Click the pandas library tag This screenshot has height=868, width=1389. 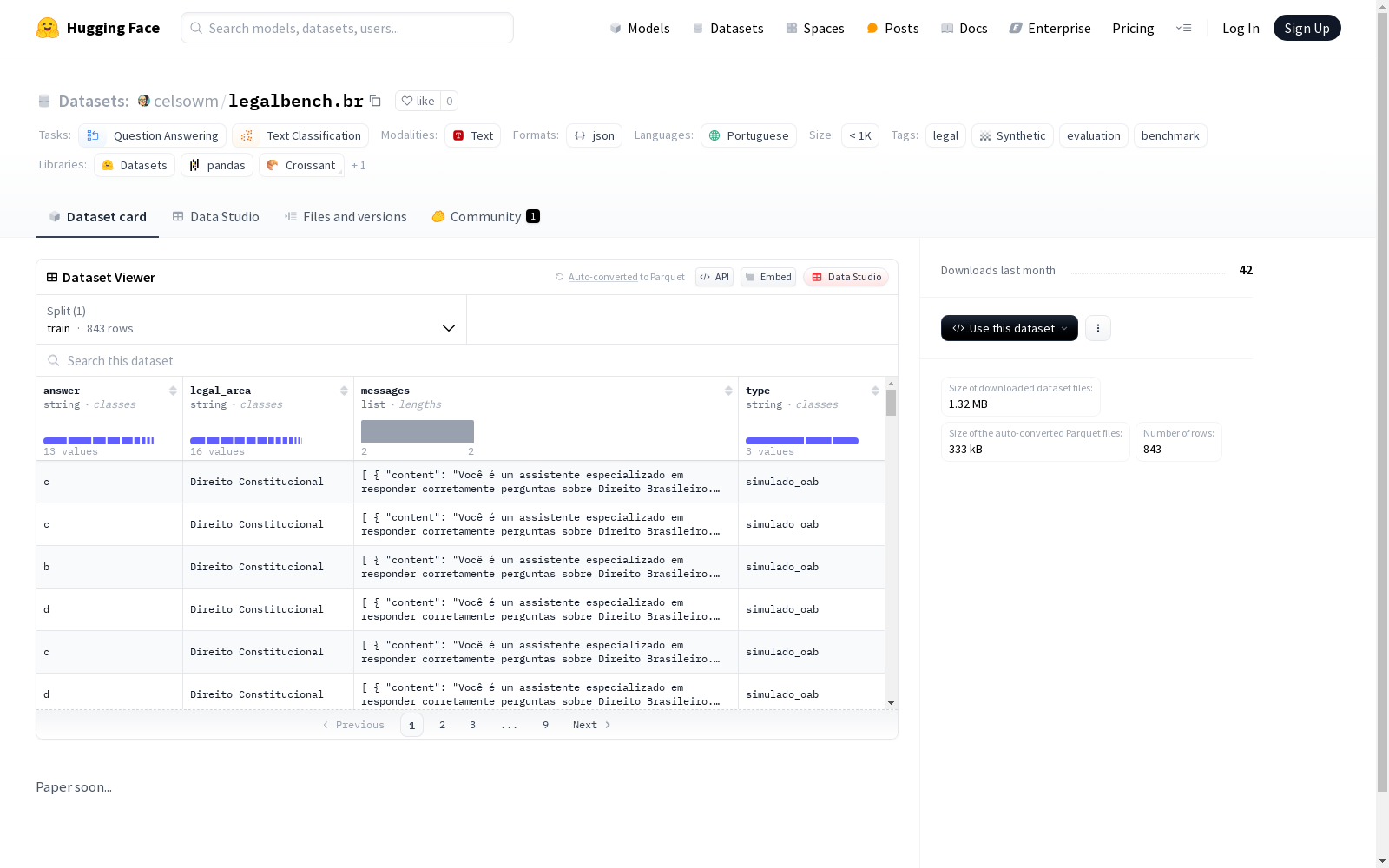tap(217, 165)
